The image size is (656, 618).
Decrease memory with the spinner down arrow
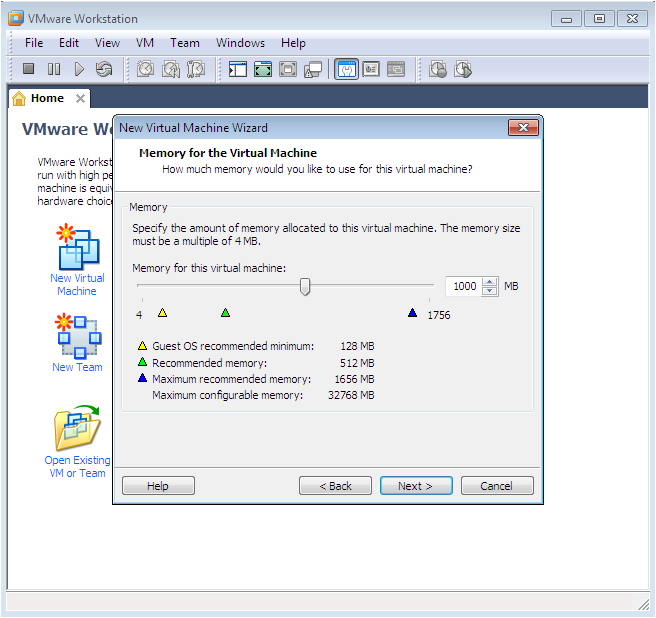(x=489, y=291)
